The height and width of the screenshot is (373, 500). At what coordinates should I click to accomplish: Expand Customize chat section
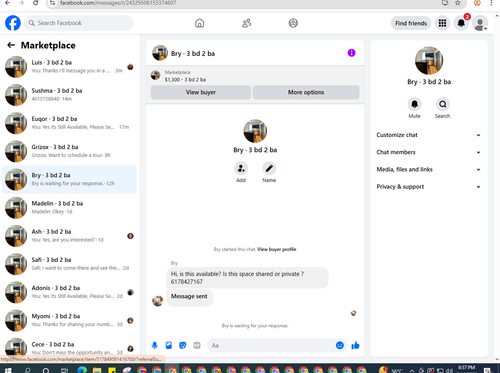[429, 135]
